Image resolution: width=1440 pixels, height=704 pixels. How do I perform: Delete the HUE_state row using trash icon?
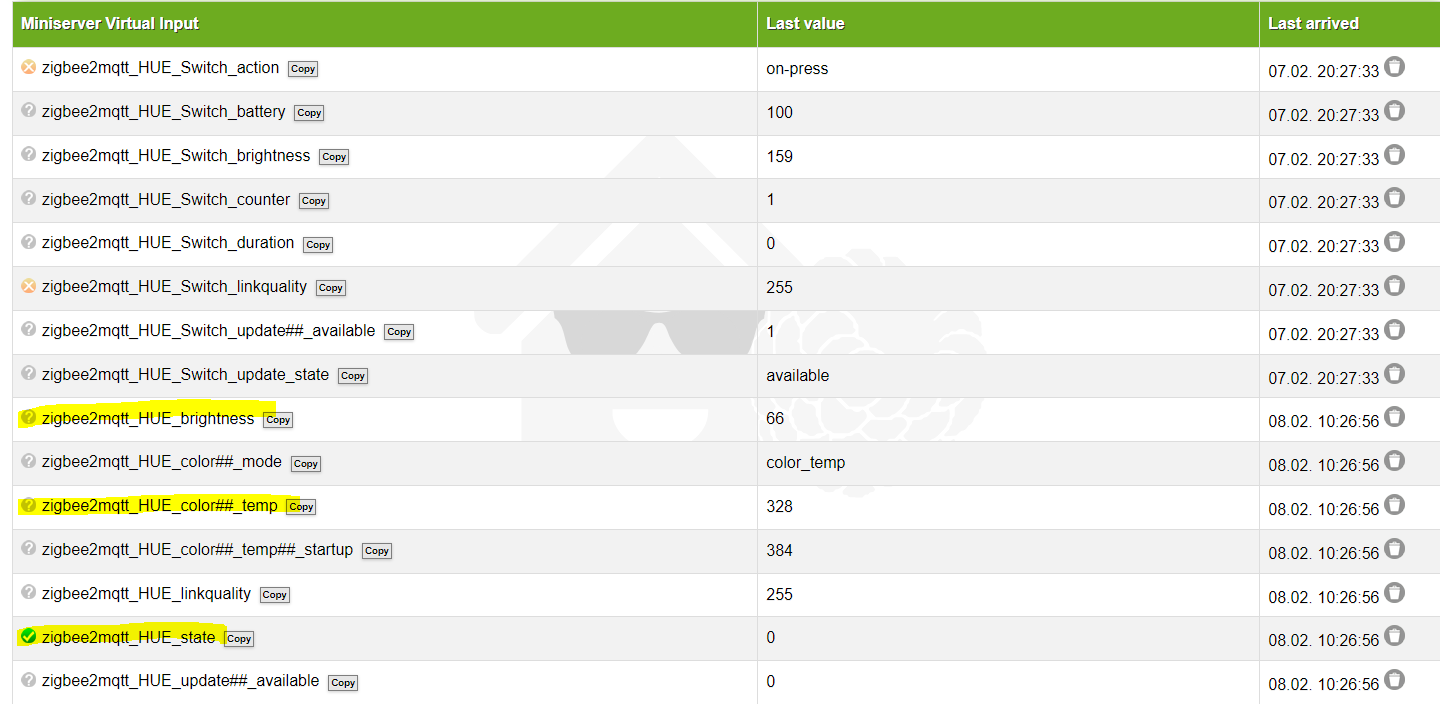coord(1394,636)
